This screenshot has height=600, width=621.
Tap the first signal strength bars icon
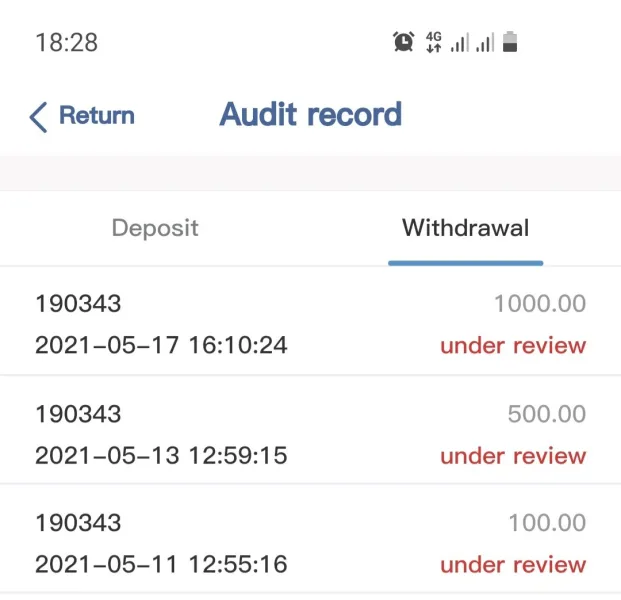click(459, 42)
